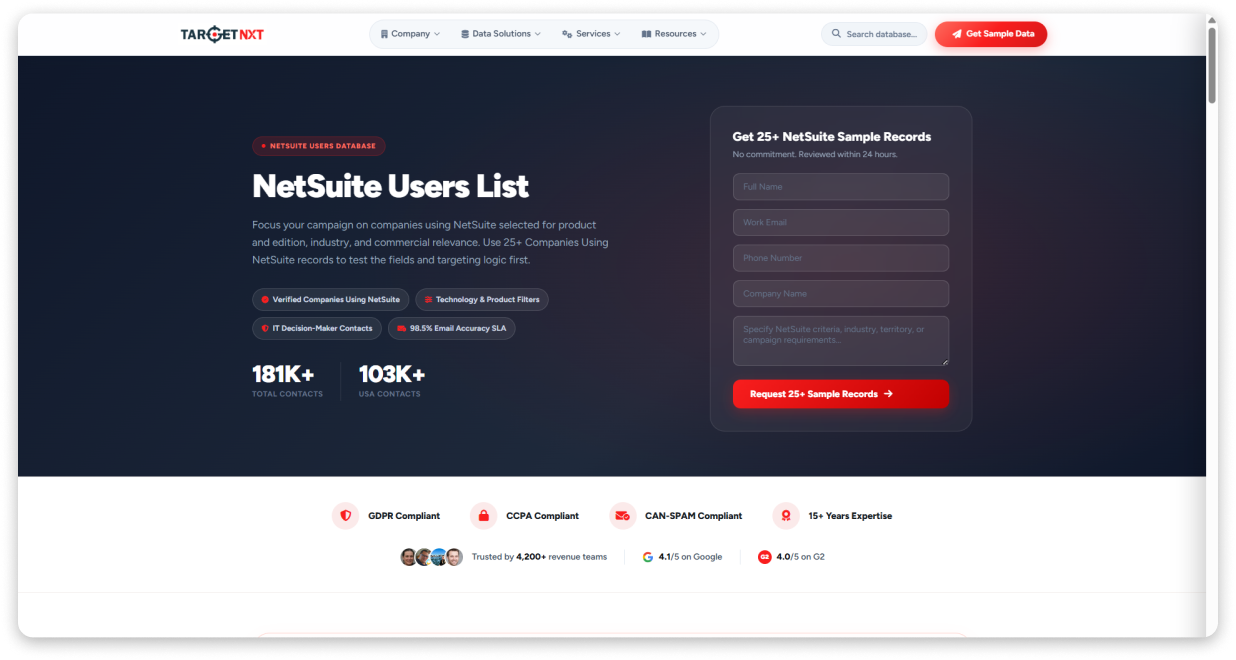This screenshot has height=660, width=1236.
Task: Expand the Resources dropdown chevron
Action: 703,34
